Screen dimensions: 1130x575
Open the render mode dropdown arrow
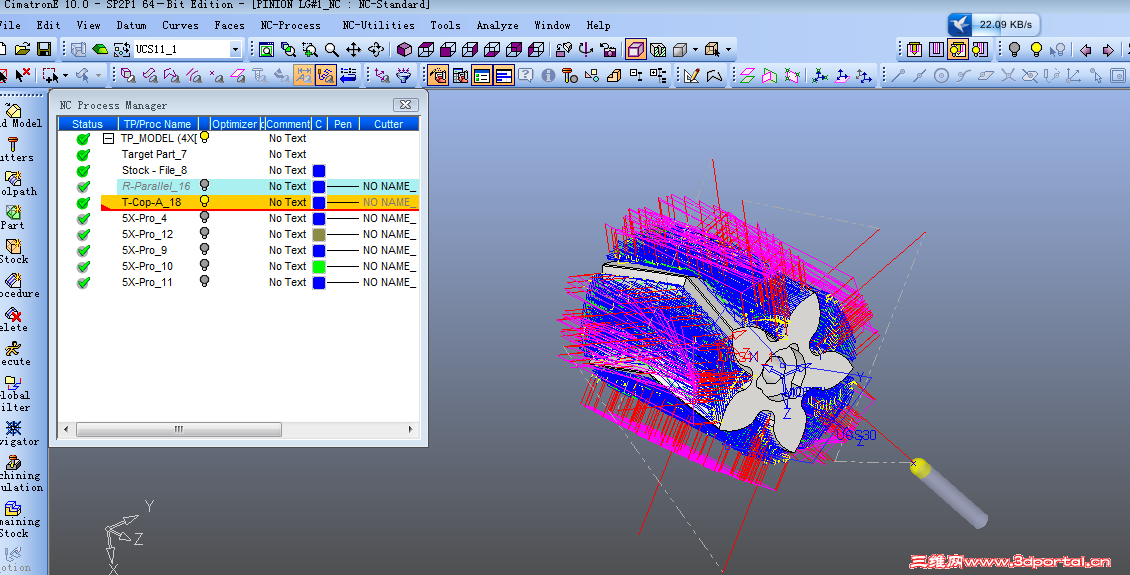pos(695,50)
